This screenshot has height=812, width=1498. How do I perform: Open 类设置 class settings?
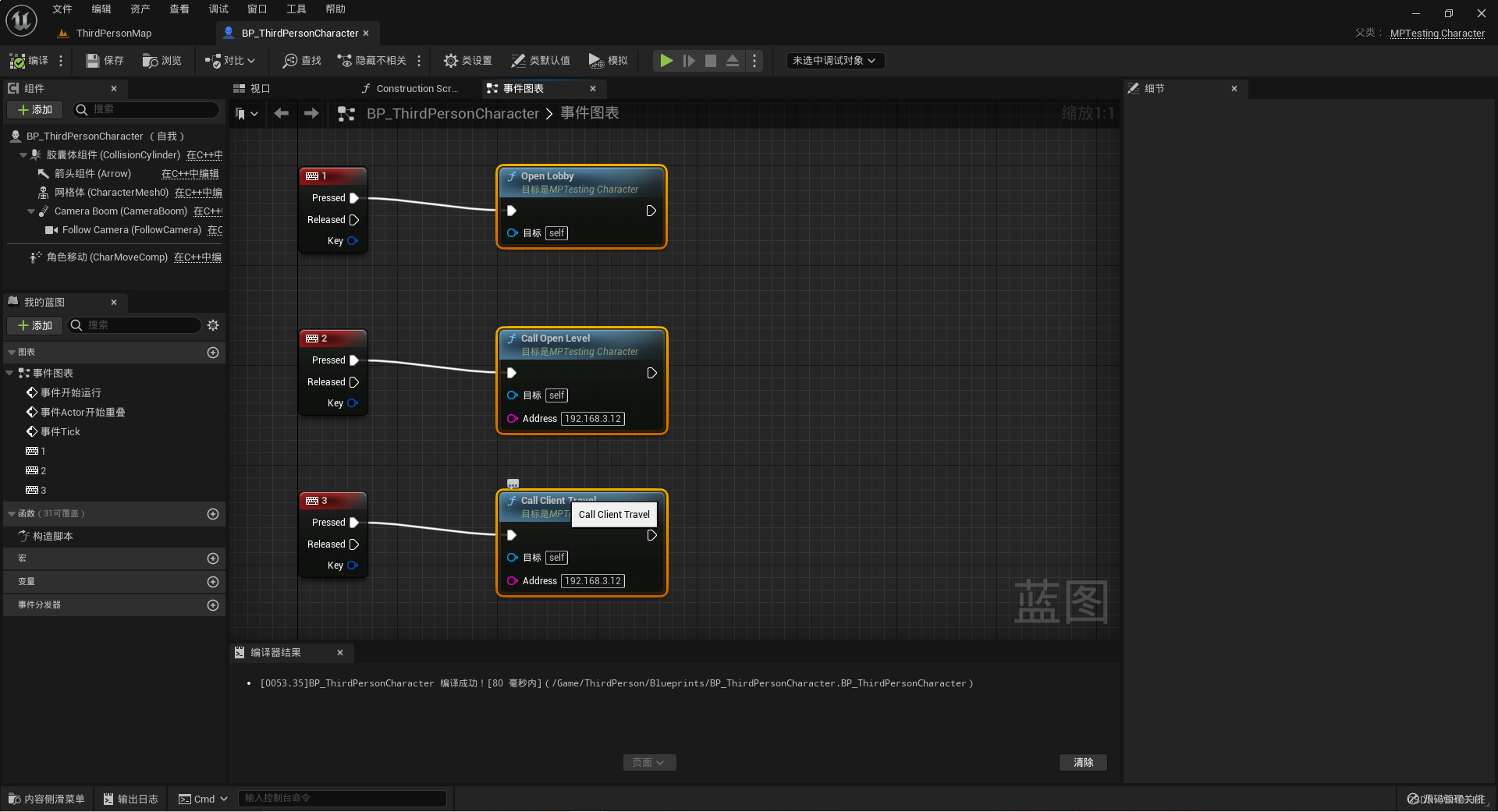467,61
